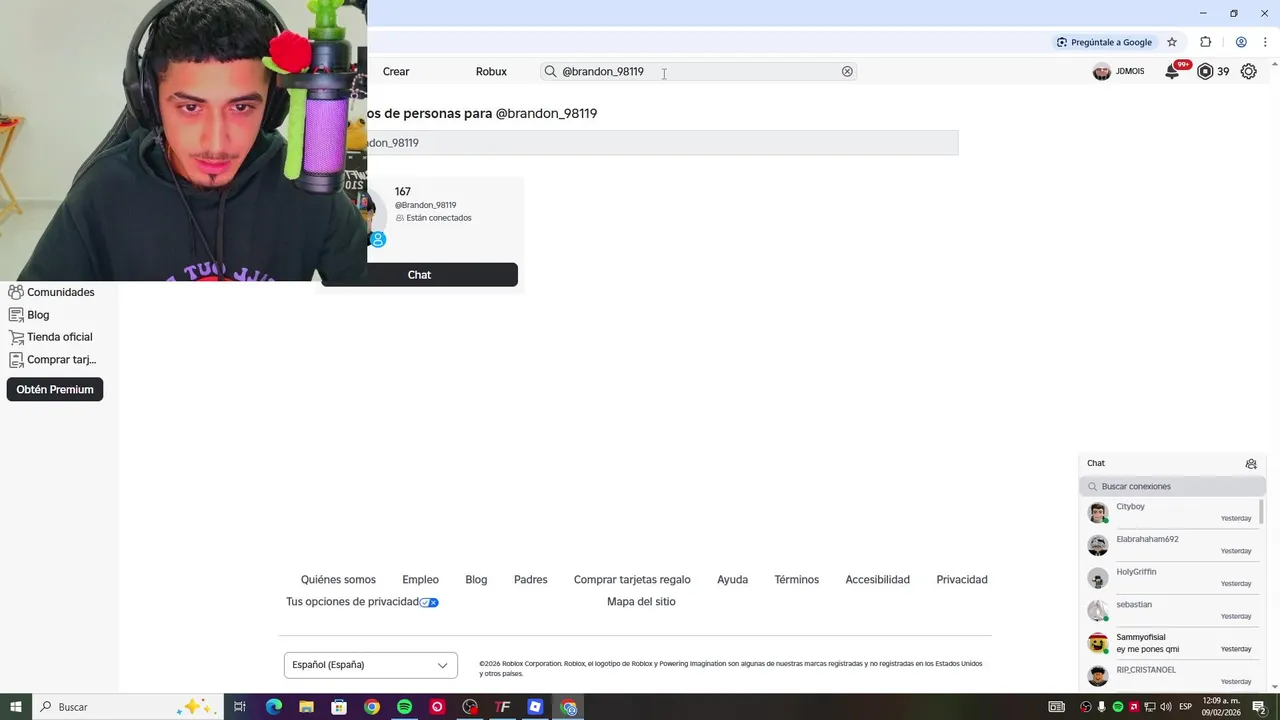Image resolution: width=1280 pixels, height=720 pixels.
Task: Click Pregúntale a Google button
Action: pos(1104,42)
